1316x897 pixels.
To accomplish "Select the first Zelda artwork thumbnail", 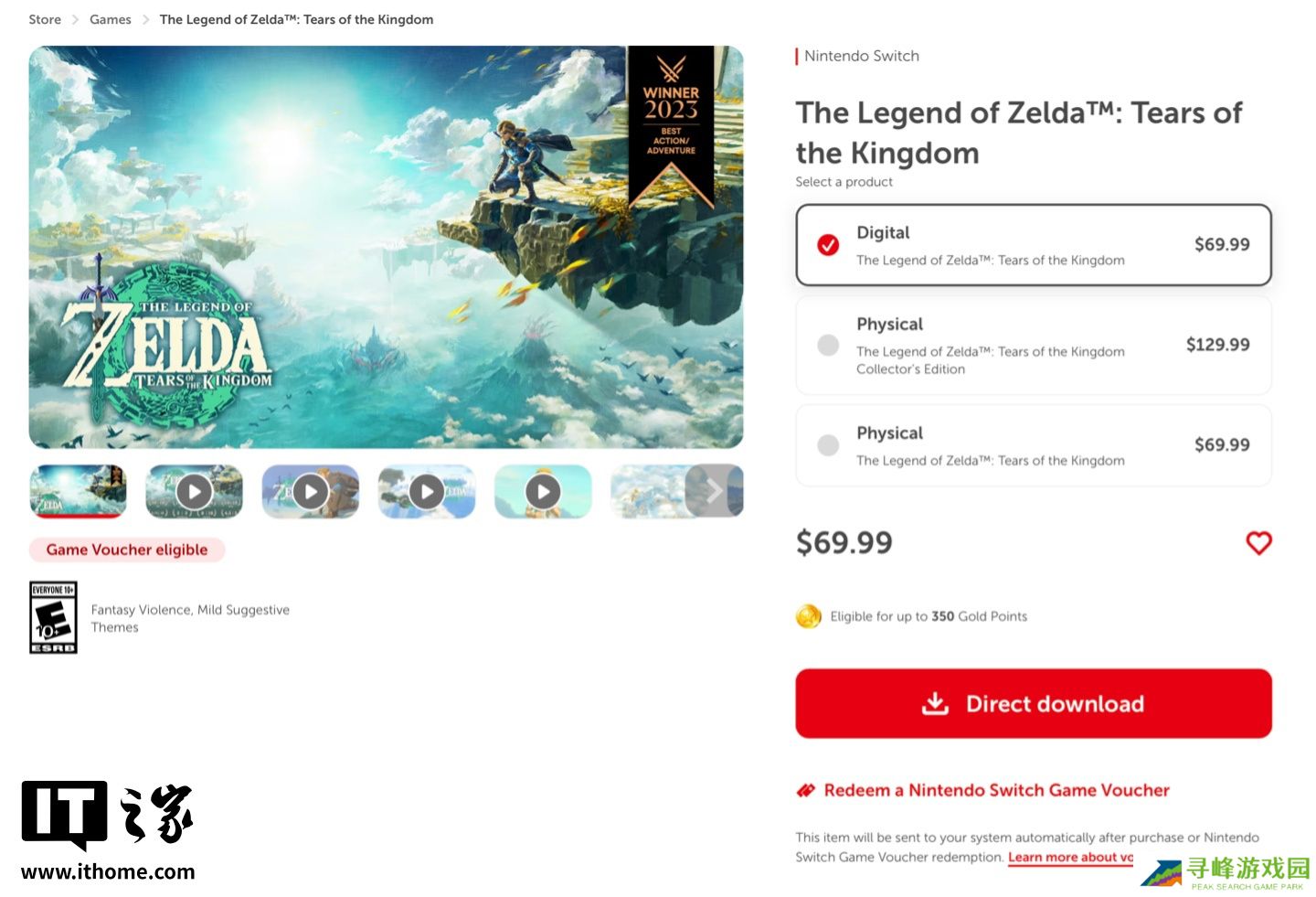I will click(78, 492).
